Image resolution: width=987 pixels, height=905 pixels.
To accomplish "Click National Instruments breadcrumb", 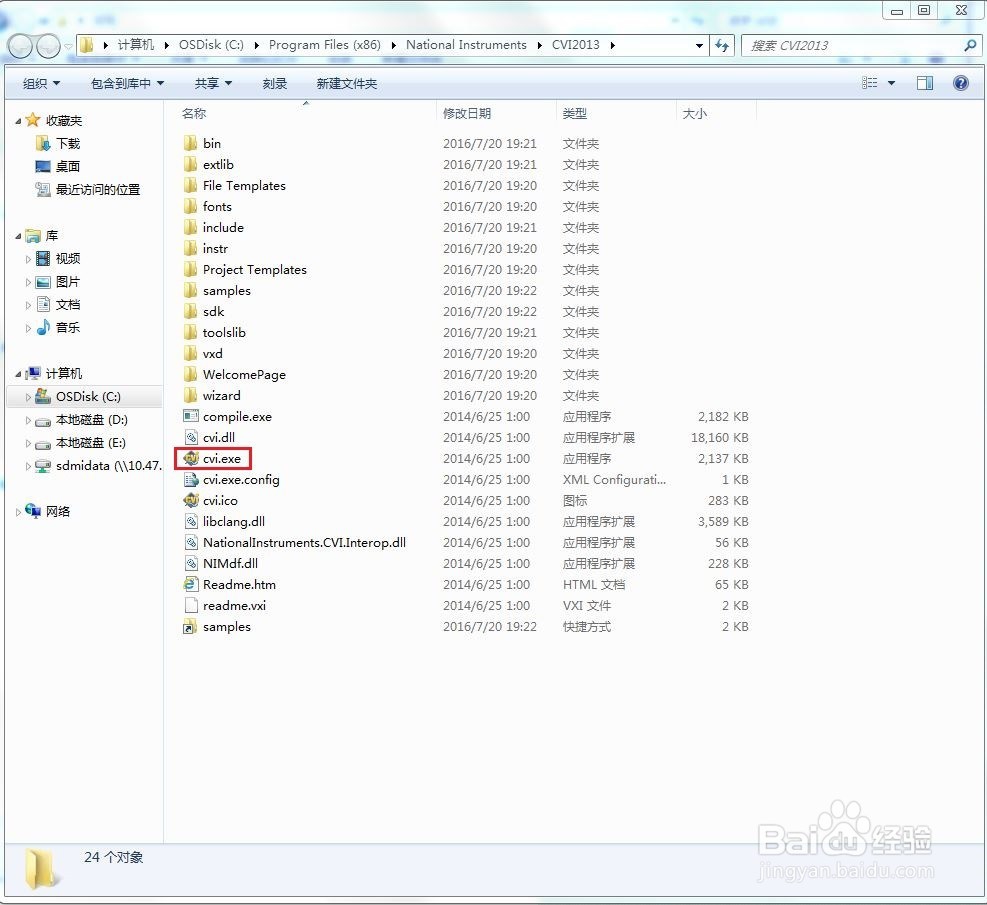I will point(466,45).
